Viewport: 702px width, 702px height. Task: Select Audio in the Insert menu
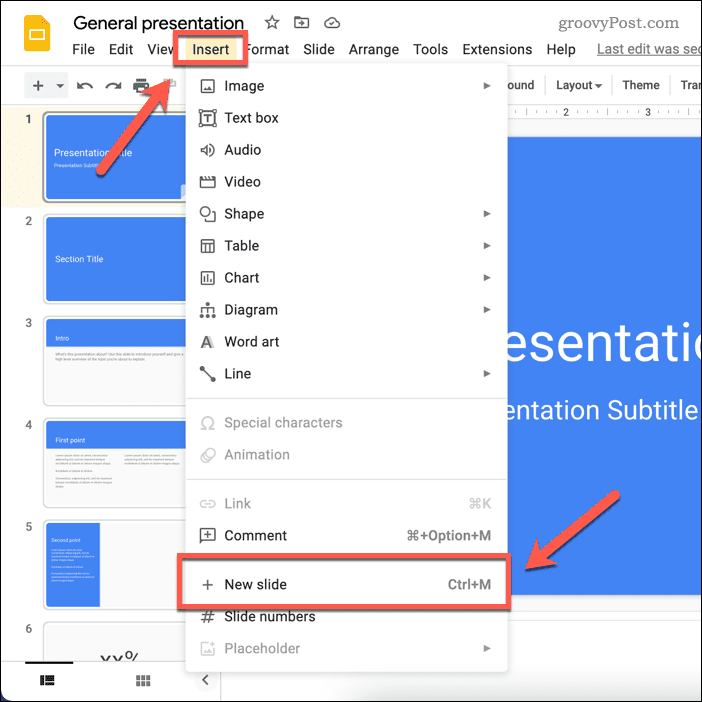coord(346,150)
